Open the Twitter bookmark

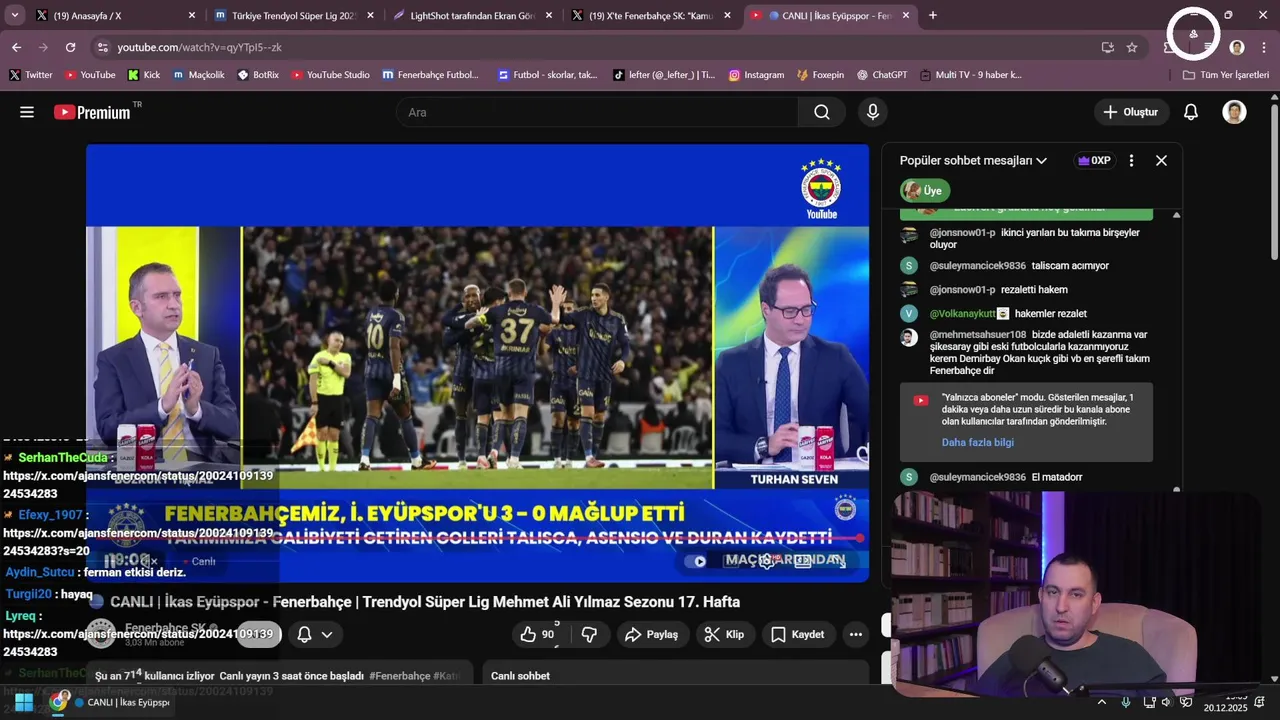point(31,75)
